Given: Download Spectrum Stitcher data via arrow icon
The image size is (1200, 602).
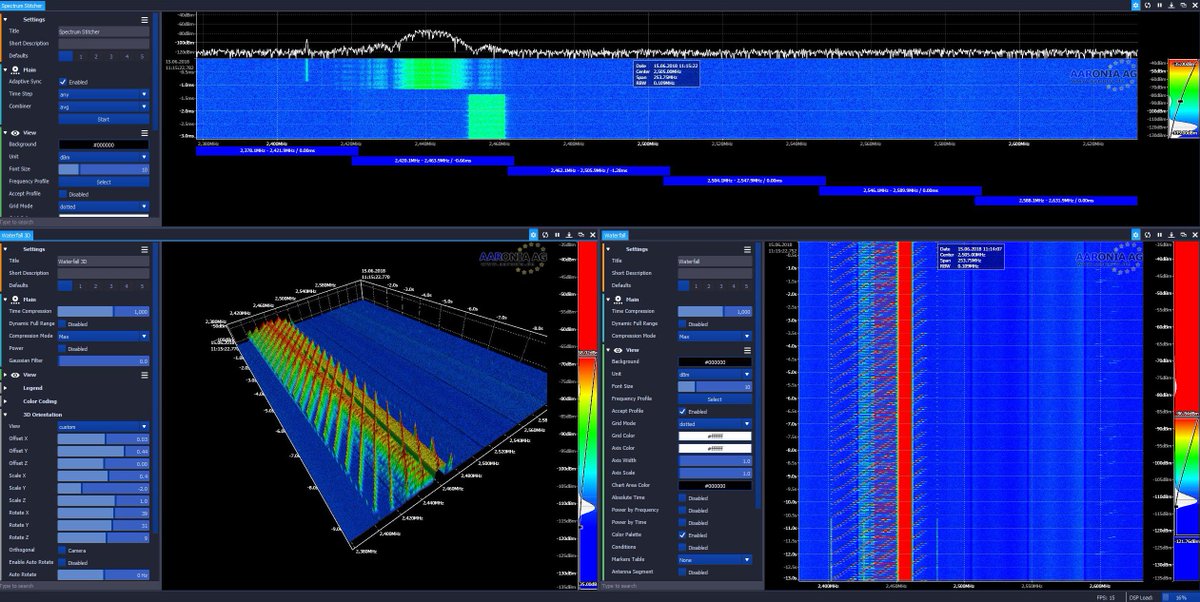Looking at the screenshot, I should pos(1171,5).
